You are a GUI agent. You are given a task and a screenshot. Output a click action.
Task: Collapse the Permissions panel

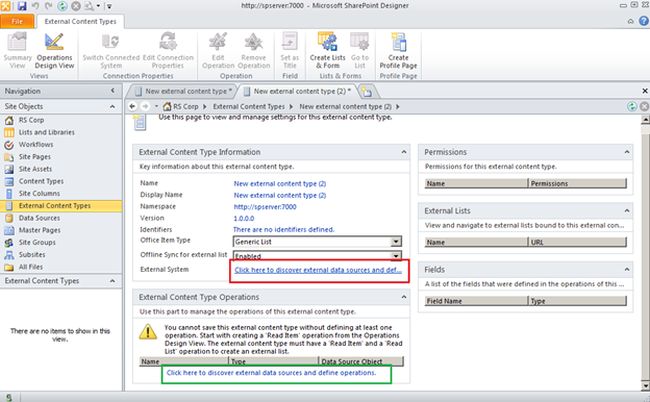[x=627, y=152]
